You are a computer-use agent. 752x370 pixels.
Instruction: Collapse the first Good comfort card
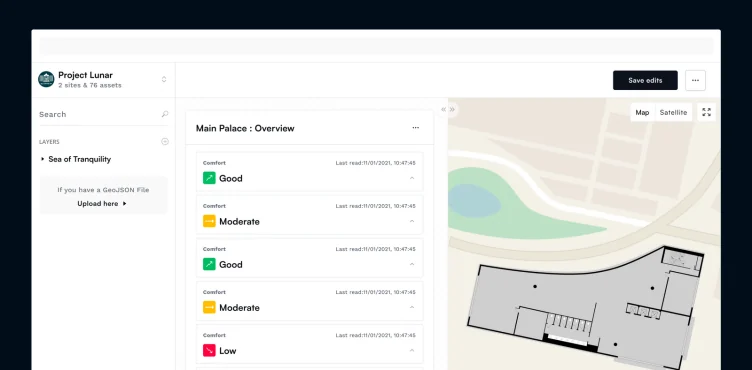tap(411, 178)
